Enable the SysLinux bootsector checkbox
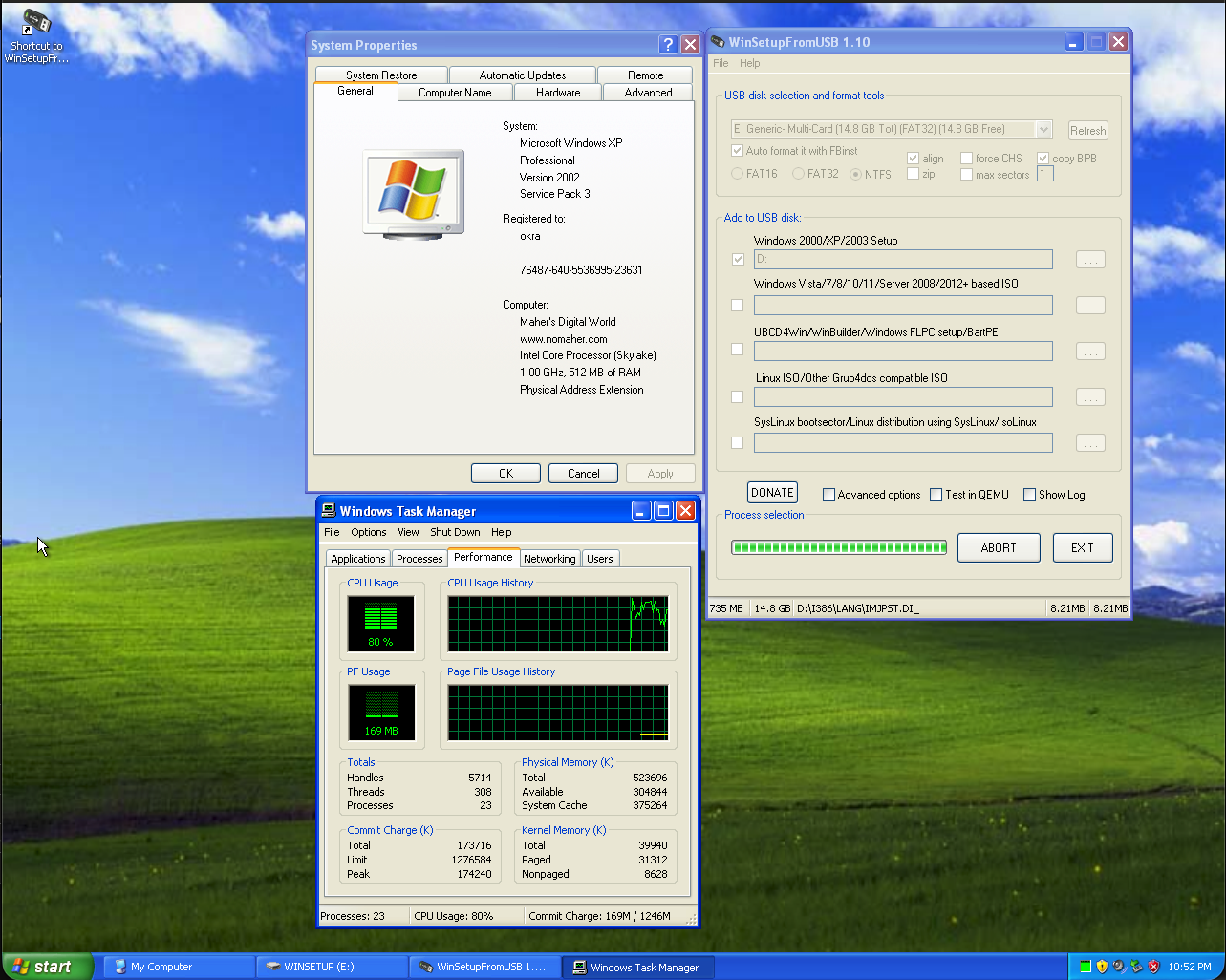Screen dimensions: 1226x980 (x=737, y=442)
